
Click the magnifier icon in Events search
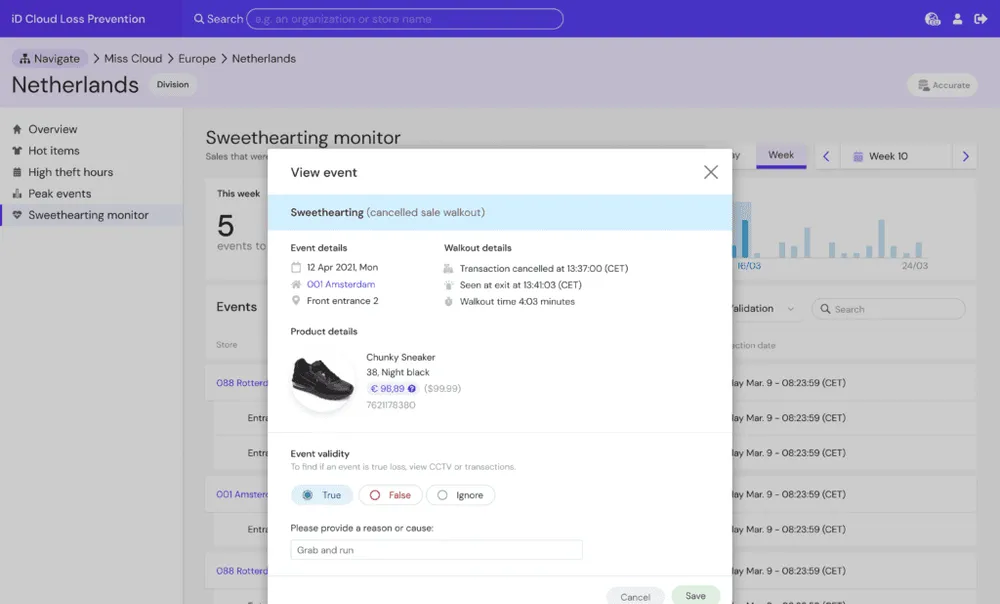click(825, 309)
